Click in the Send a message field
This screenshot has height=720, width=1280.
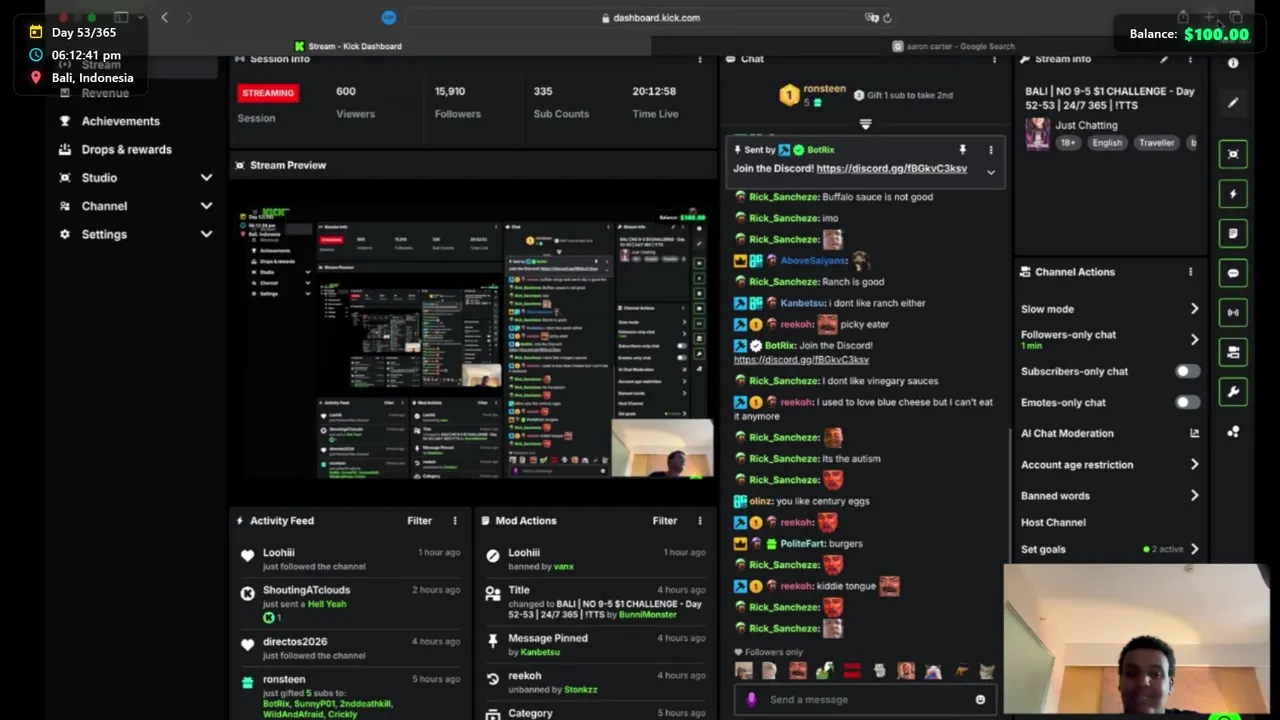click(865, 699)
